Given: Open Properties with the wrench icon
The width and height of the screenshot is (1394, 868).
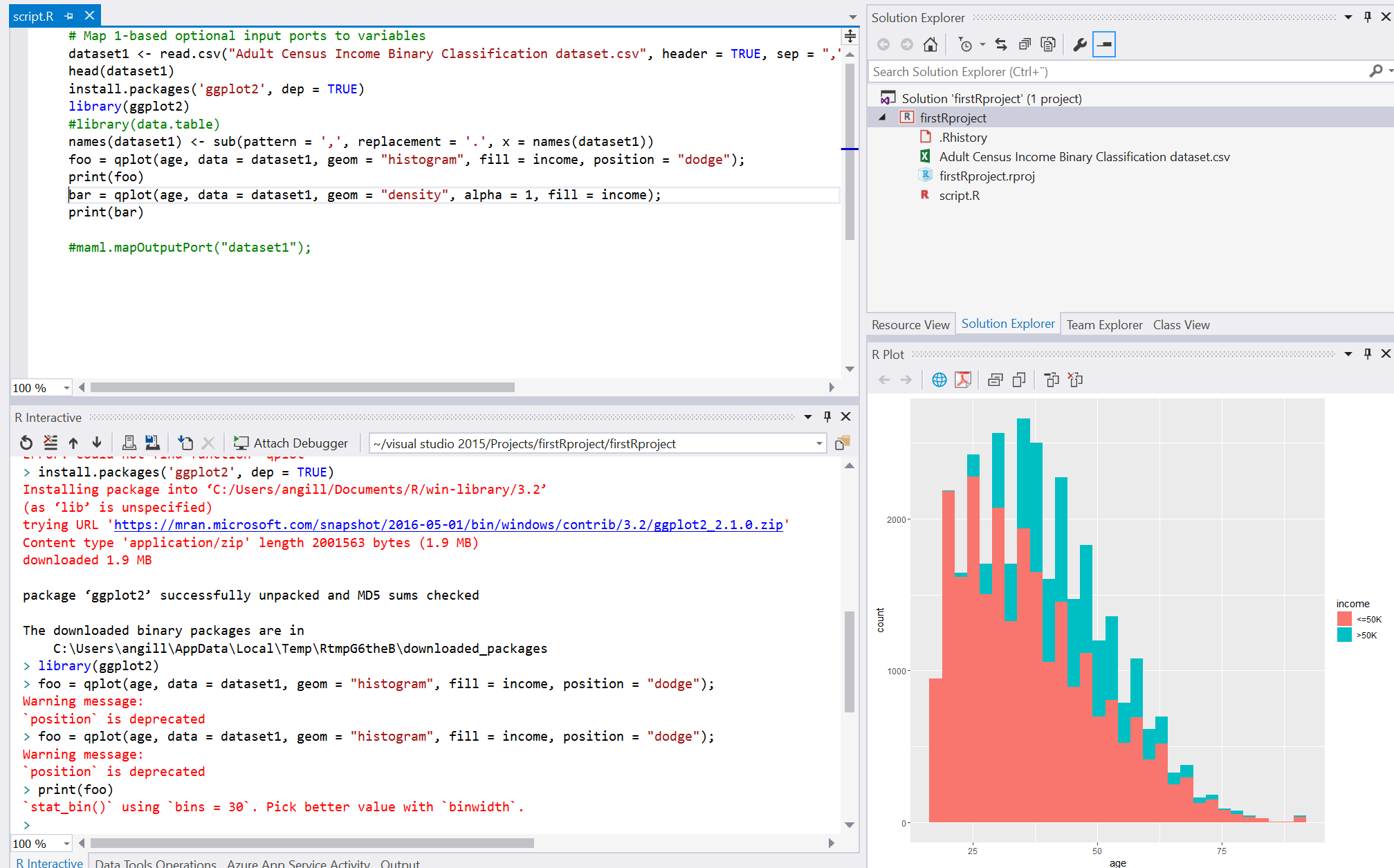Looking at the screenshot, I should point(1079,45).
